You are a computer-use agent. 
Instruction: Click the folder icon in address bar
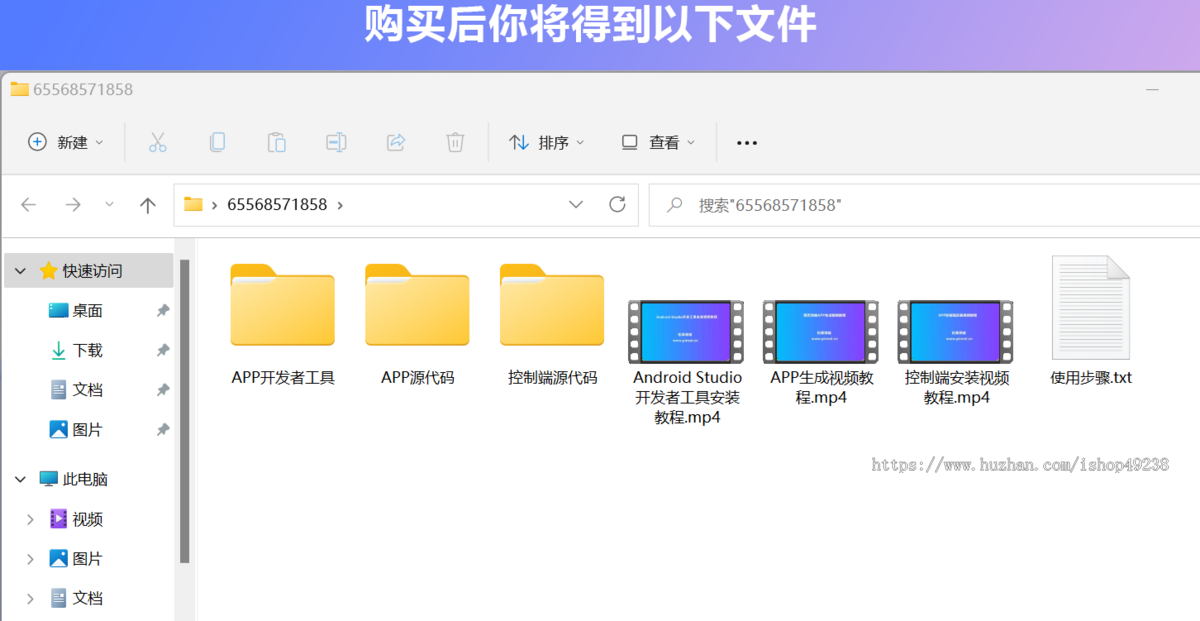point(193,204)
